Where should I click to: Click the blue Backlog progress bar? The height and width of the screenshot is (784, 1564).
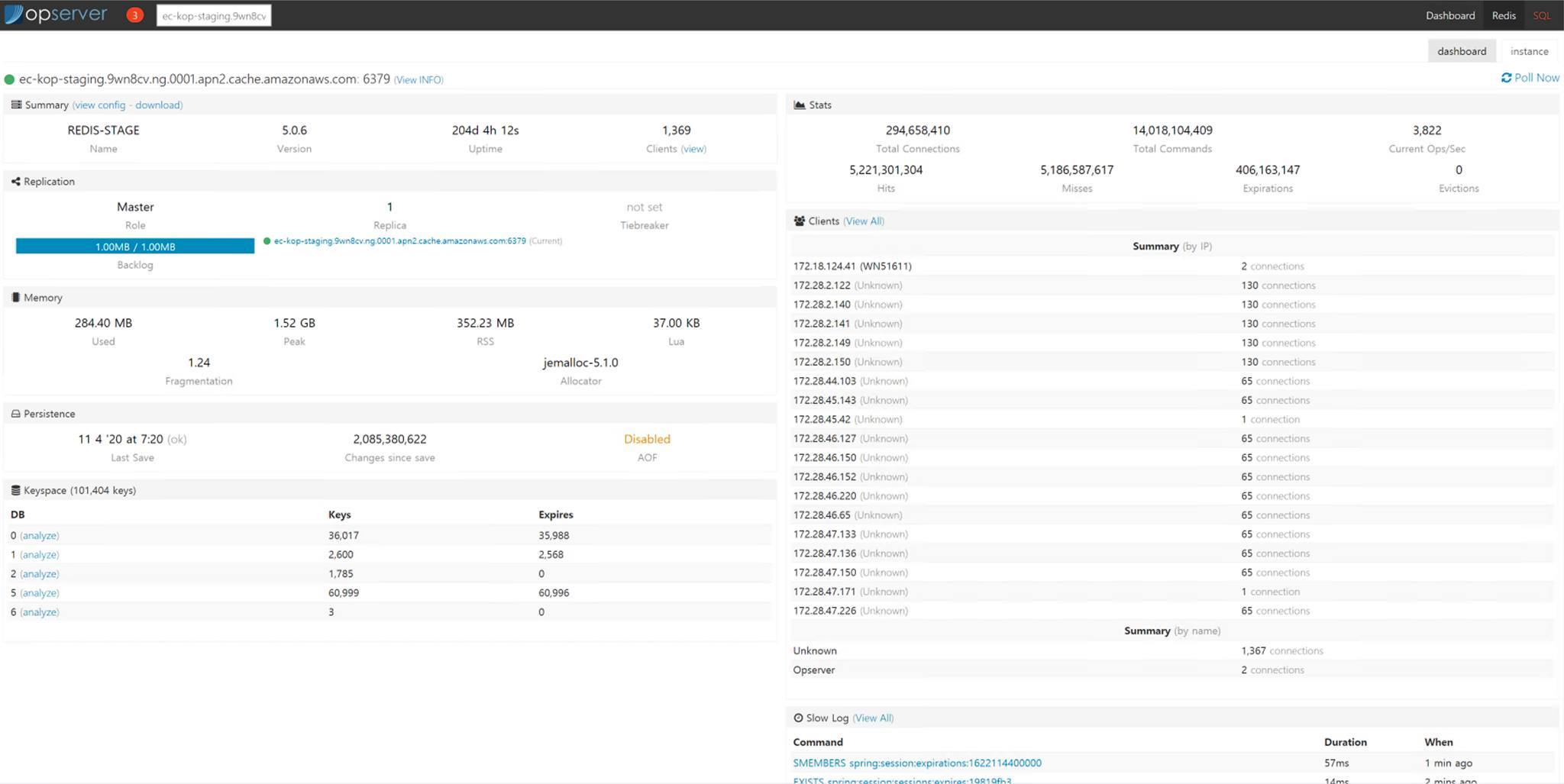tap(135, 246)
